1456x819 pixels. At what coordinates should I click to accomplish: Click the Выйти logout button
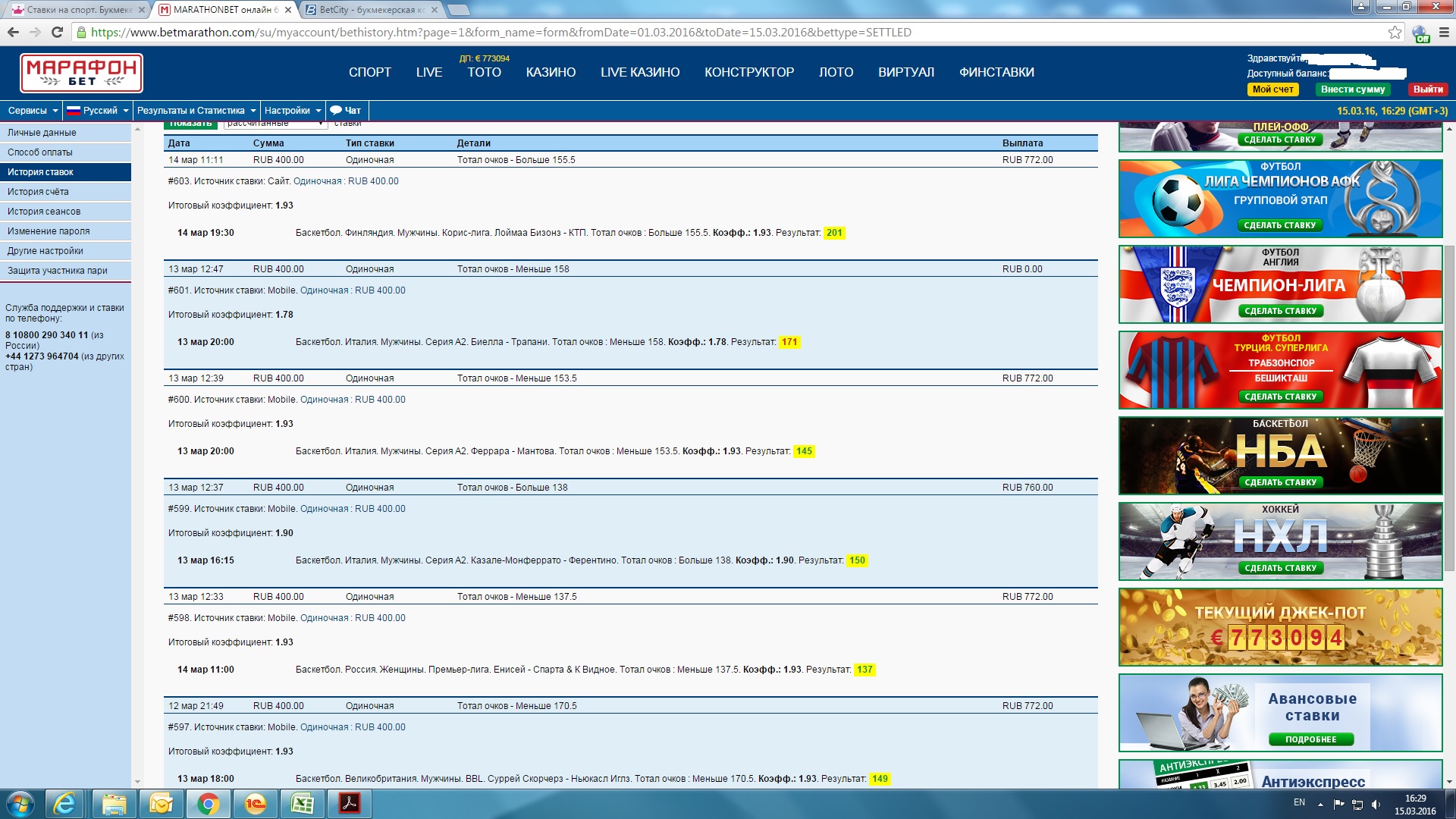pyautogui.click(x=1427, y=89)
